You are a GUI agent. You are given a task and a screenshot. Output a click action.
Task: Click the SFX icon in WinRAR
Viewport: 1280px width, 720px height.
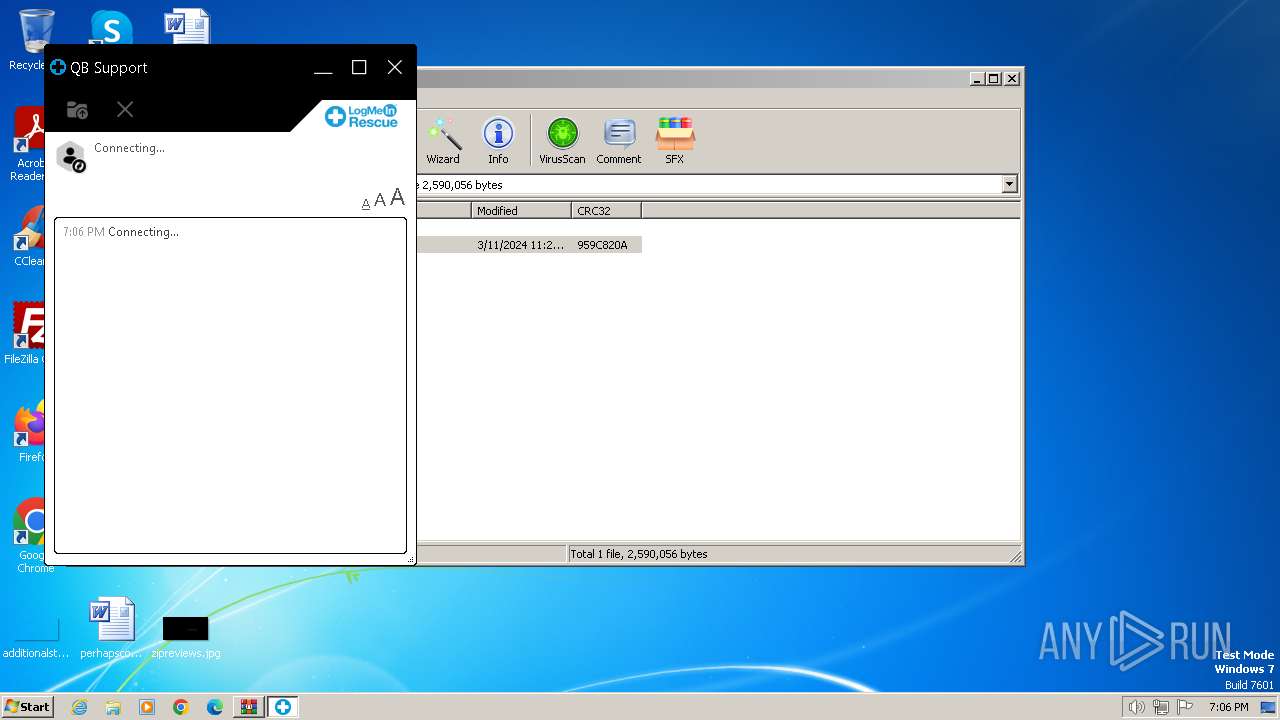[675, 141]
